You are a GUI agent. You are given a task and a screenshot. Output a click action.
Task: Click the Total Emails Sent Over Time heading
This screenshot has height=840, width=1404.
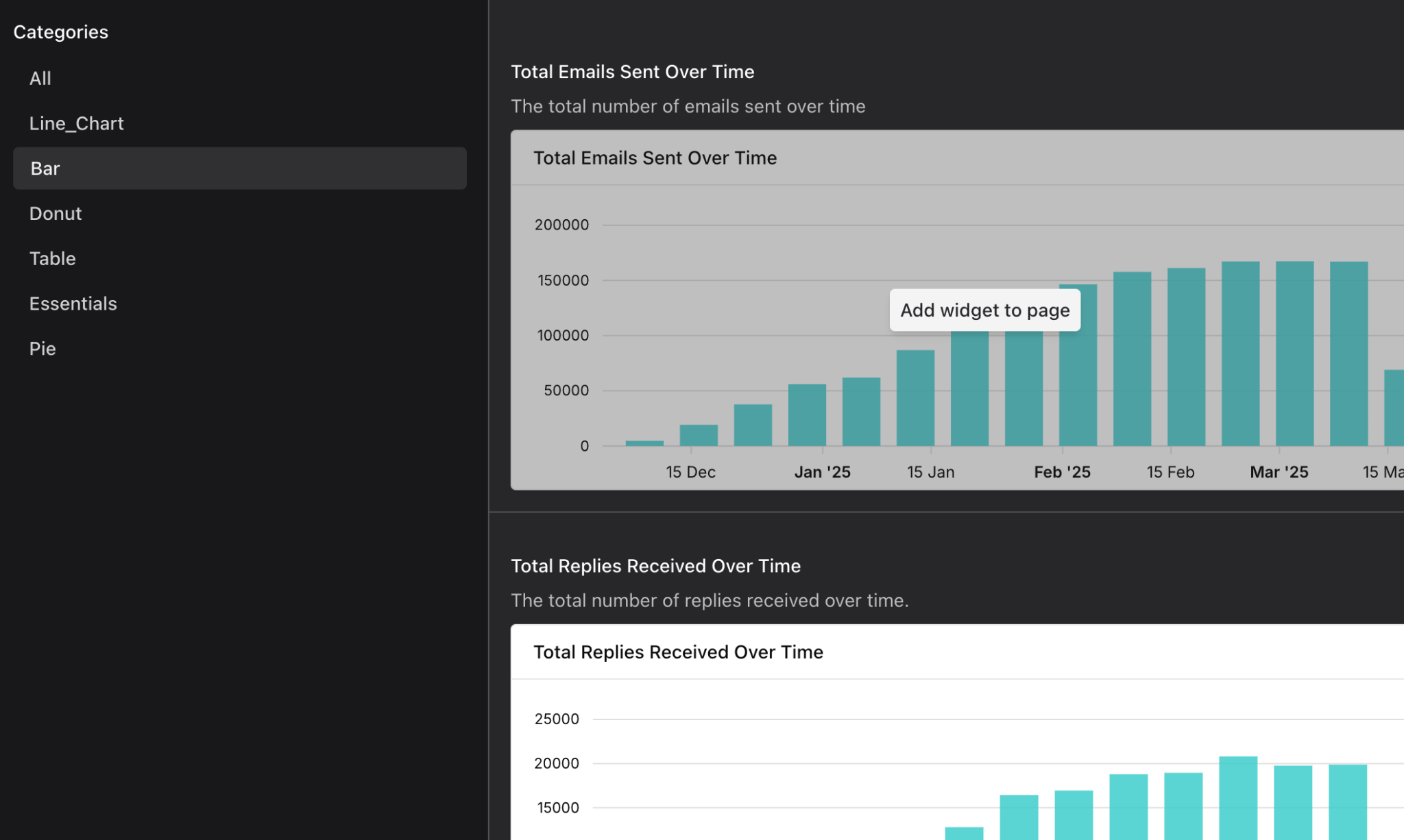(632, 72)
